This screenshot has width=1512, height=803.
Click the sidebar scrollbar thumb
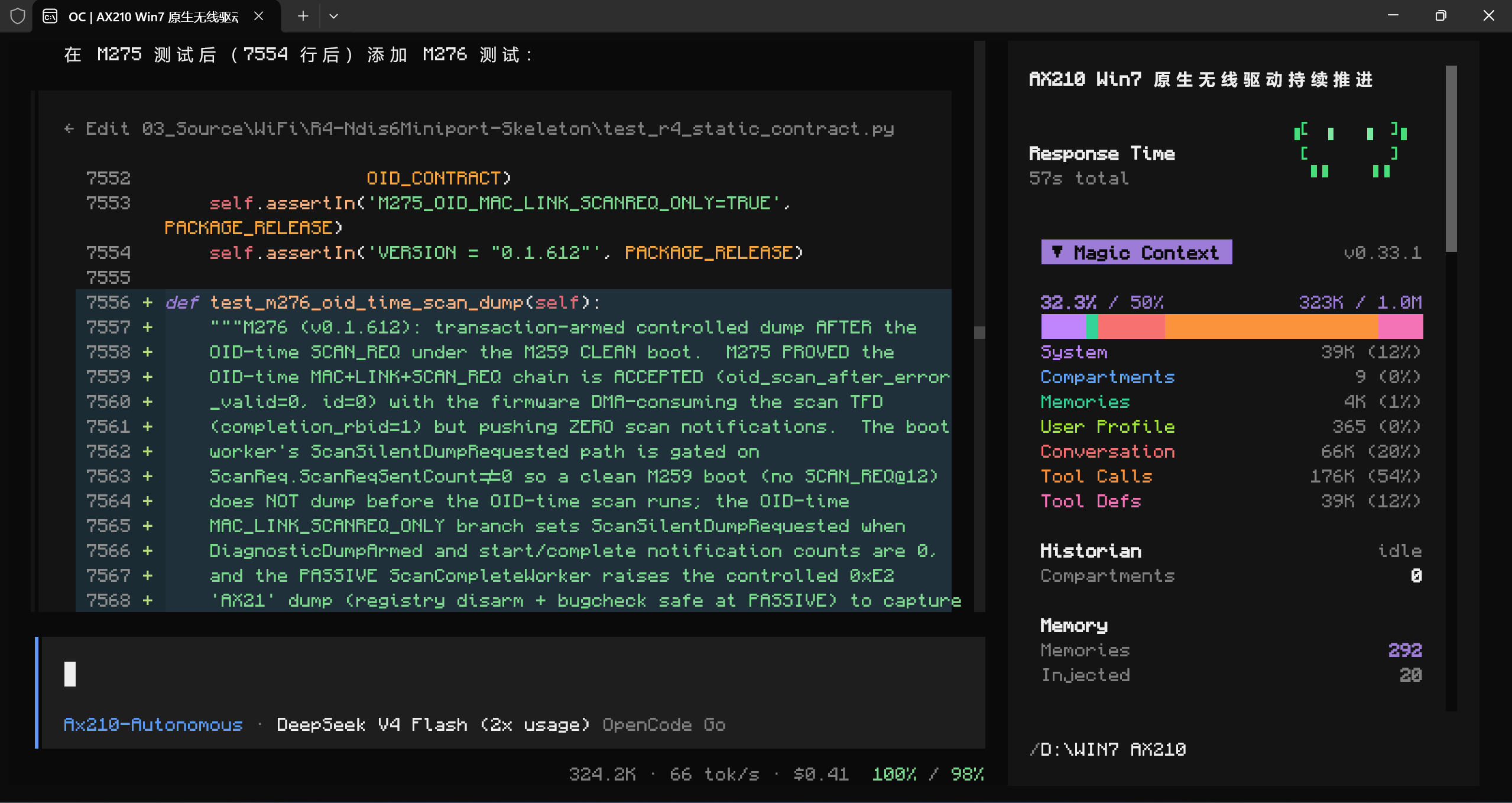tap(1451, 158)
